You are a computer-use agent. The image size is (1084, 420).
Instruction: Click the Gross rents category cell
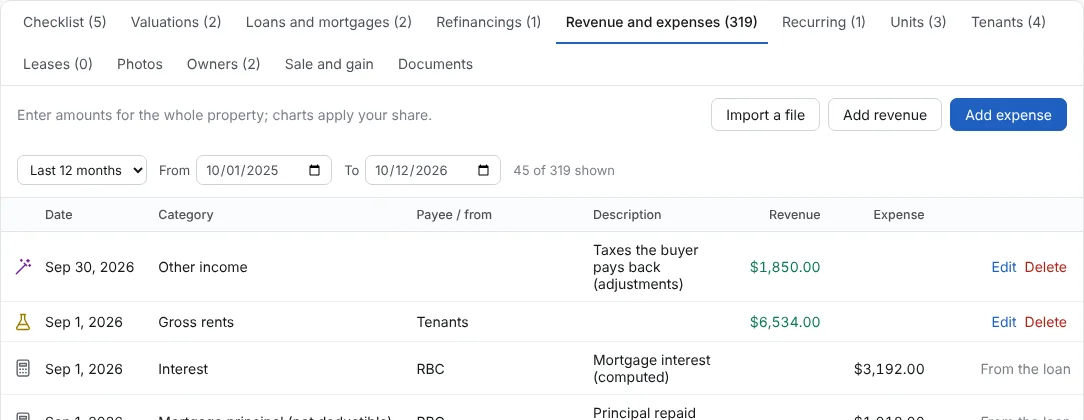pyautogui.click(x=196, y=322)
